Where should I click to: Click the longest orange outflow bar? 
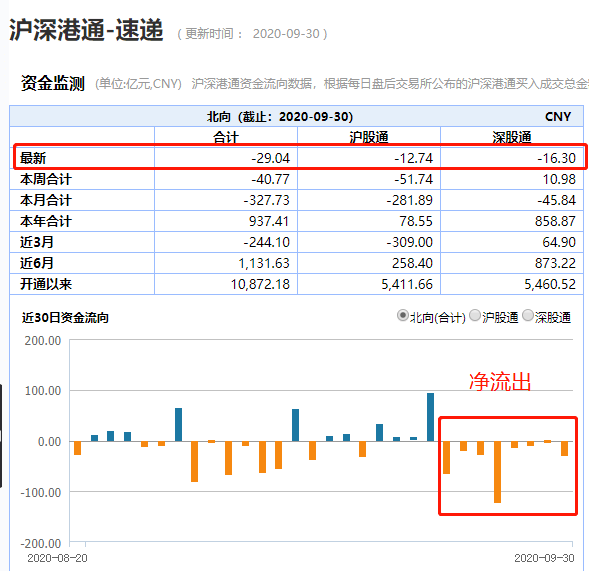(x=497, y=472)
